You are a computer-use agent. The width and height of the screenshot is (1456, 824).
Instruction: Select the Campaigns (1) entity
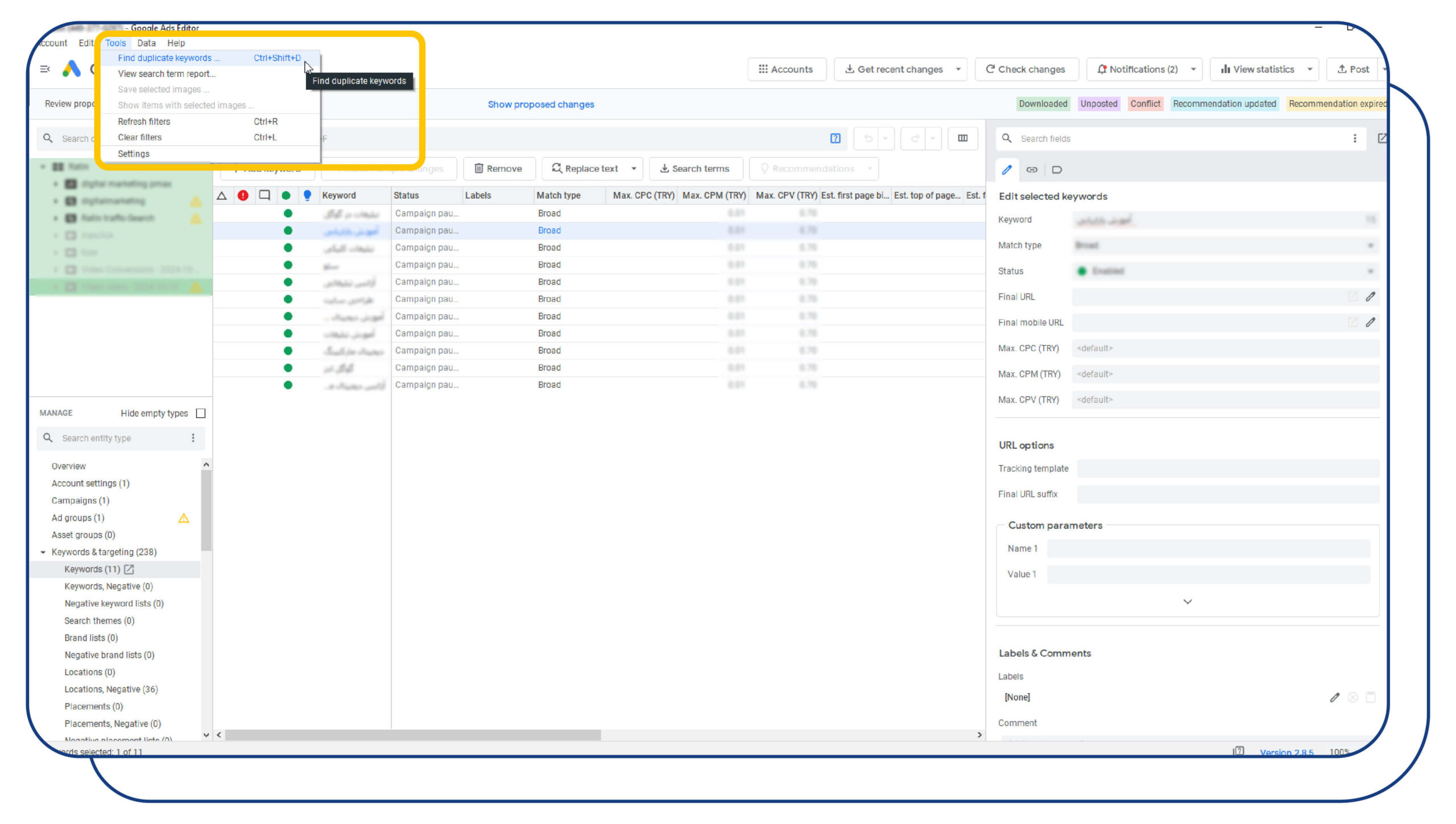click(80, 500)
